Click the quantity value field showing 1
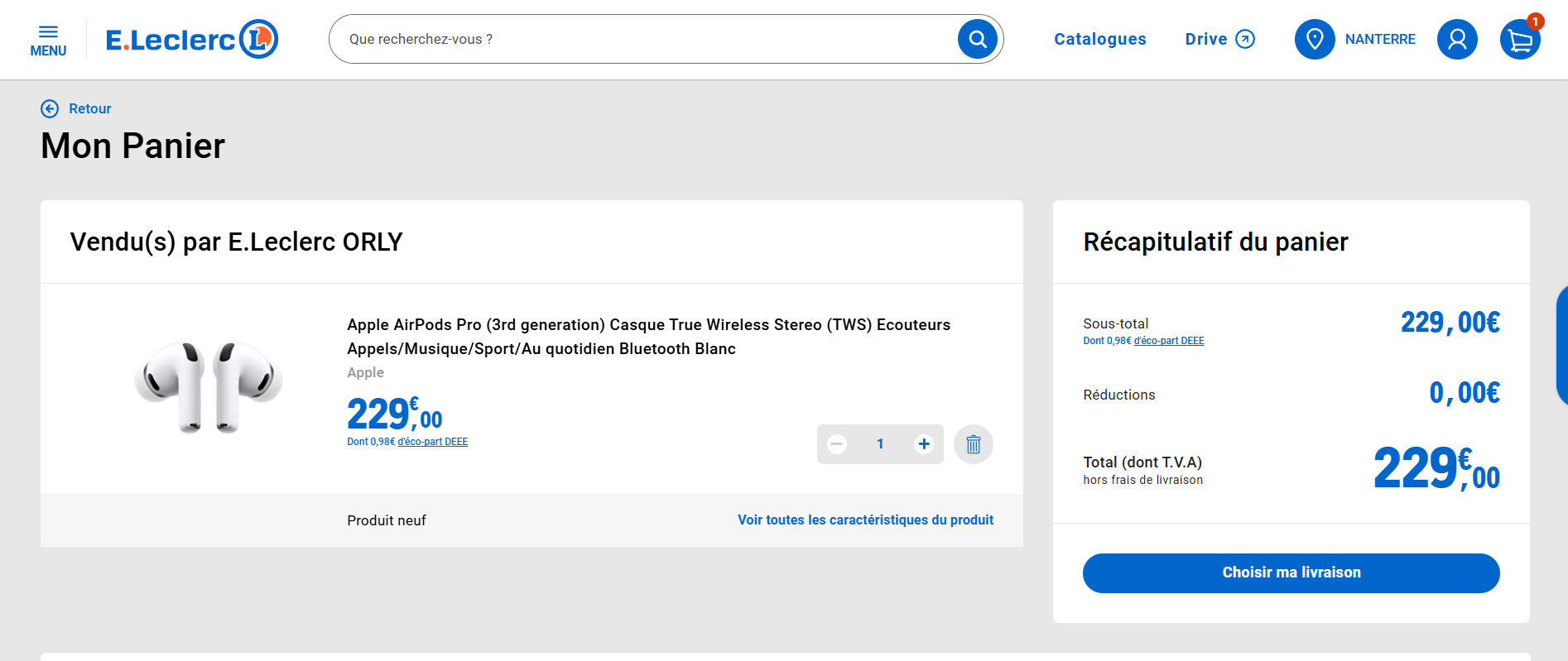The height and width of the screenshot is (661, 1568). [880, 444]
